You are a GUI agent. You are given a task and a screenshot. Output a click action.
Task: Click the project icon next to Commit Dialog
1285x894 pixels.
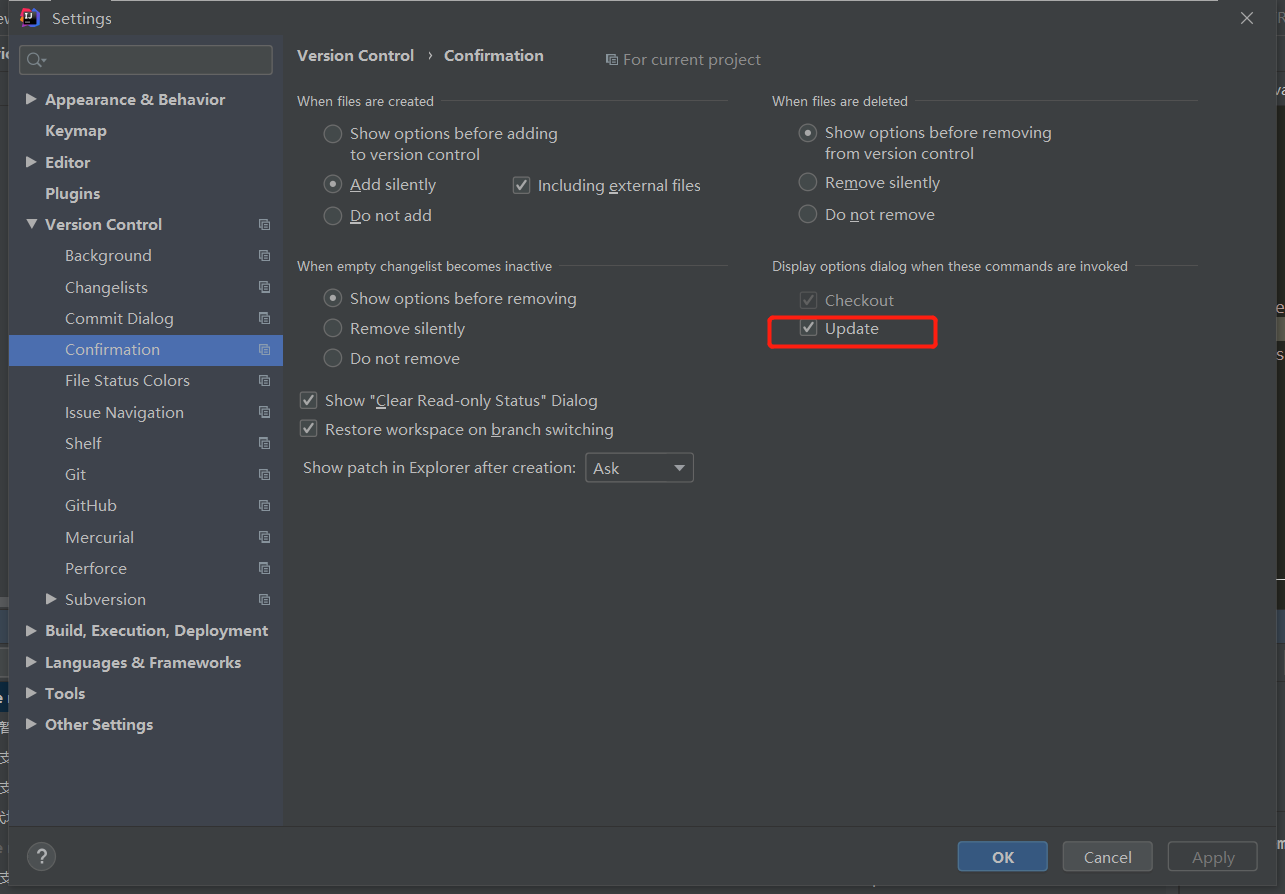(x=264, y=318)
